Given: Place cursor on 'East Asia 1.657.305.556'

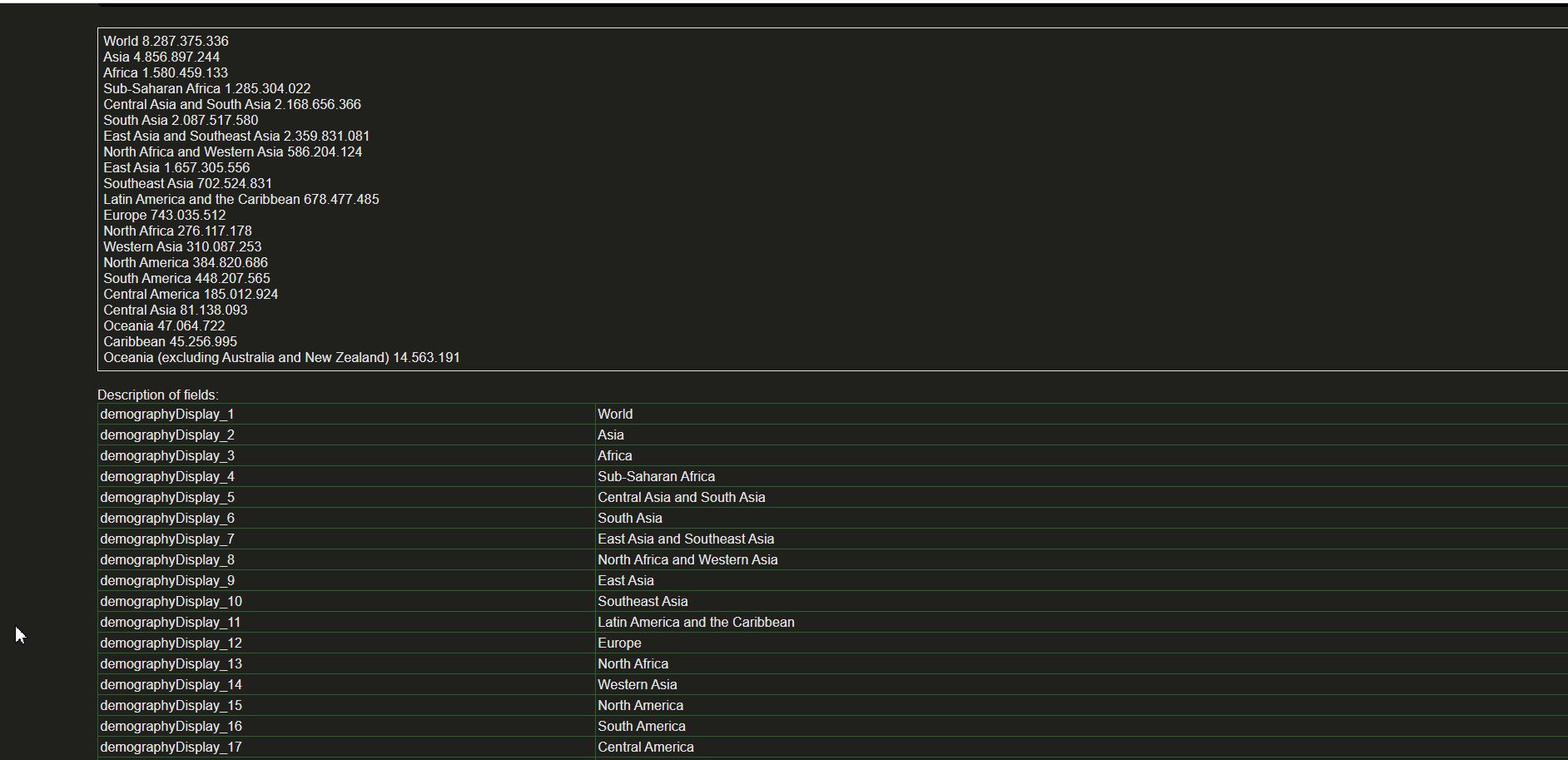Looking at the screenshot, I should tap(176, 167).
